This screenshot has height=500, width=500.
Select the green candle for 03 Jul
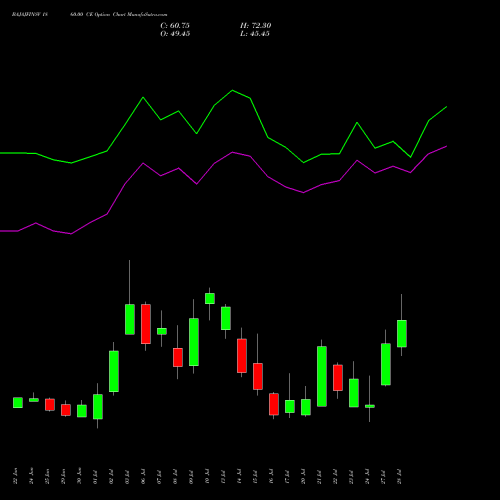[130, 319]
